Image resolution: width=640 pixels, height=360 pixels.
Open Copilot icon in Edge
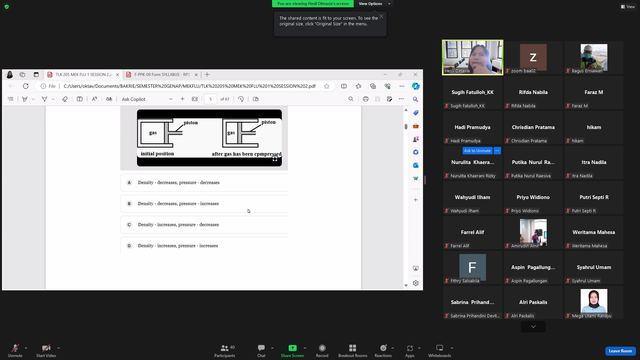[x=416, y=86]
